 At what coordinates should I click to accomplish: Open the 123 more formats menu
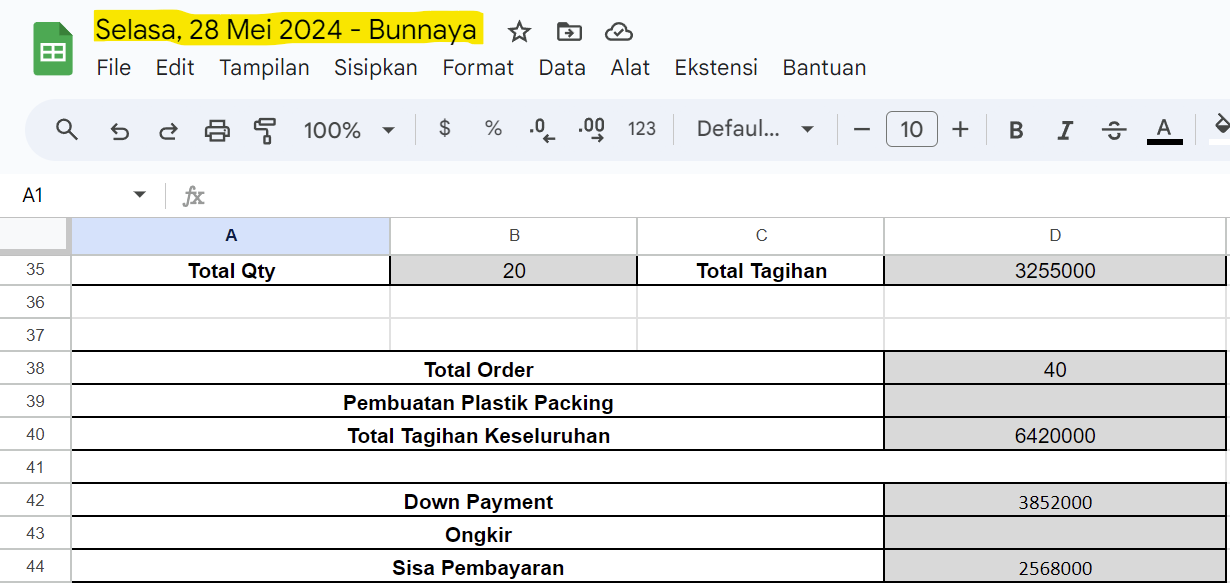click(x=642, y=129)
